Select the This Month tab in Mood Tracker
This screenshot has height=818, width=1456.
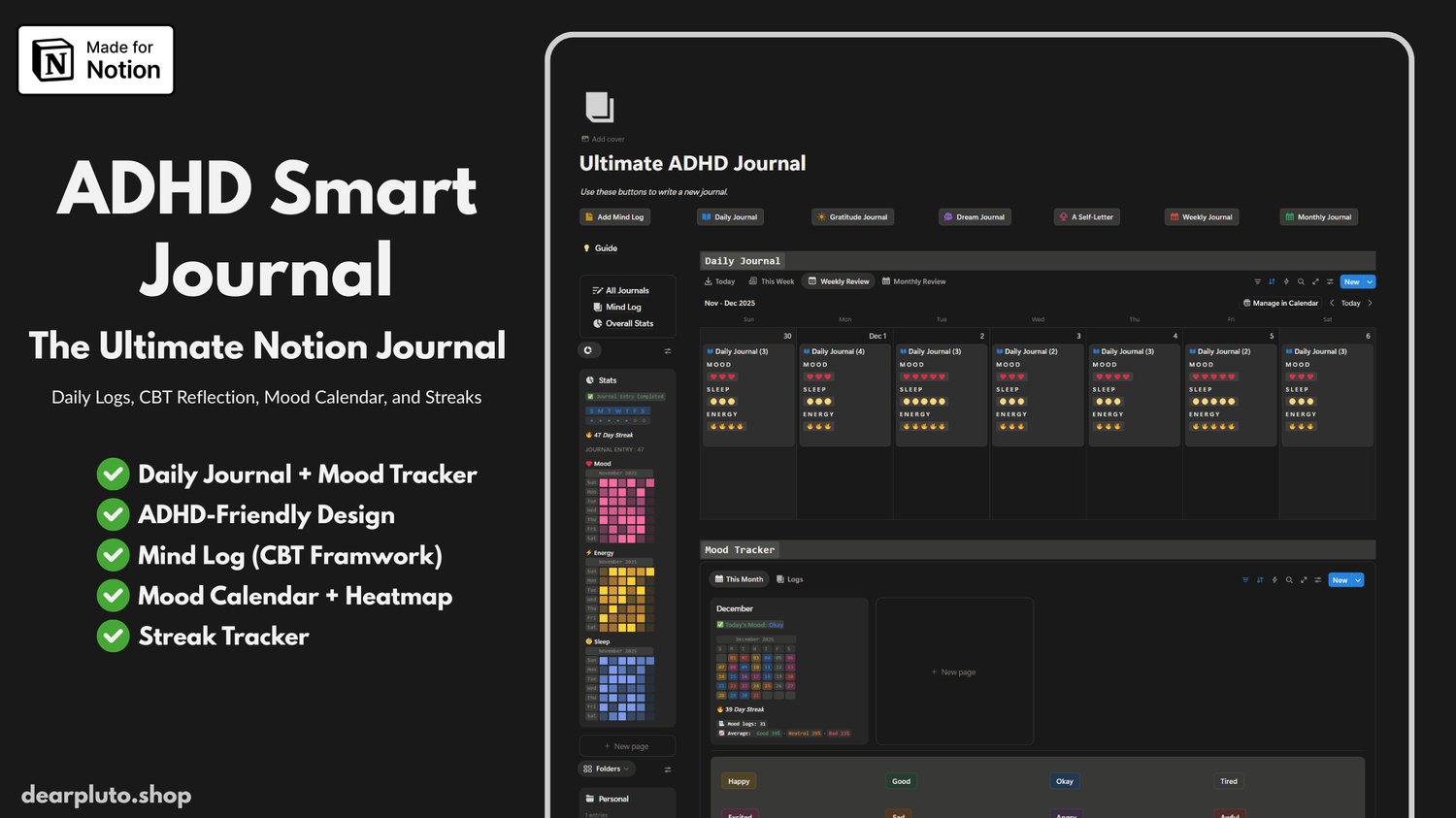[740, 579]
